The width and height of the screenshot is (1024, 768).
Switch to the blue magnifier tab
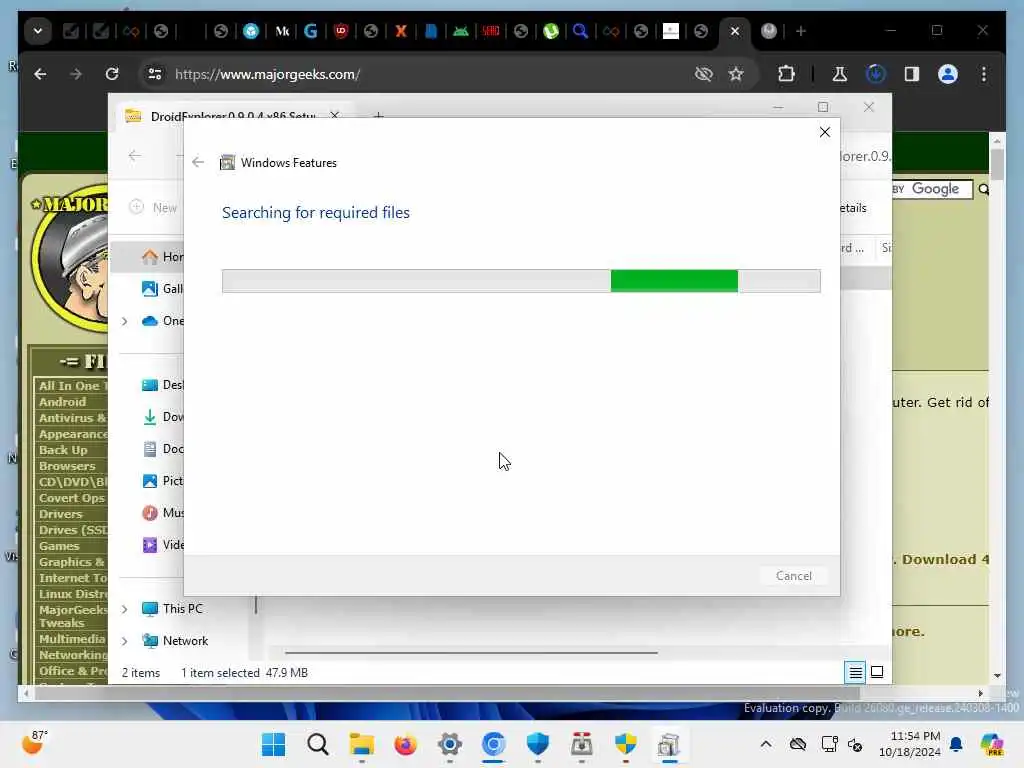click(580, 31)
